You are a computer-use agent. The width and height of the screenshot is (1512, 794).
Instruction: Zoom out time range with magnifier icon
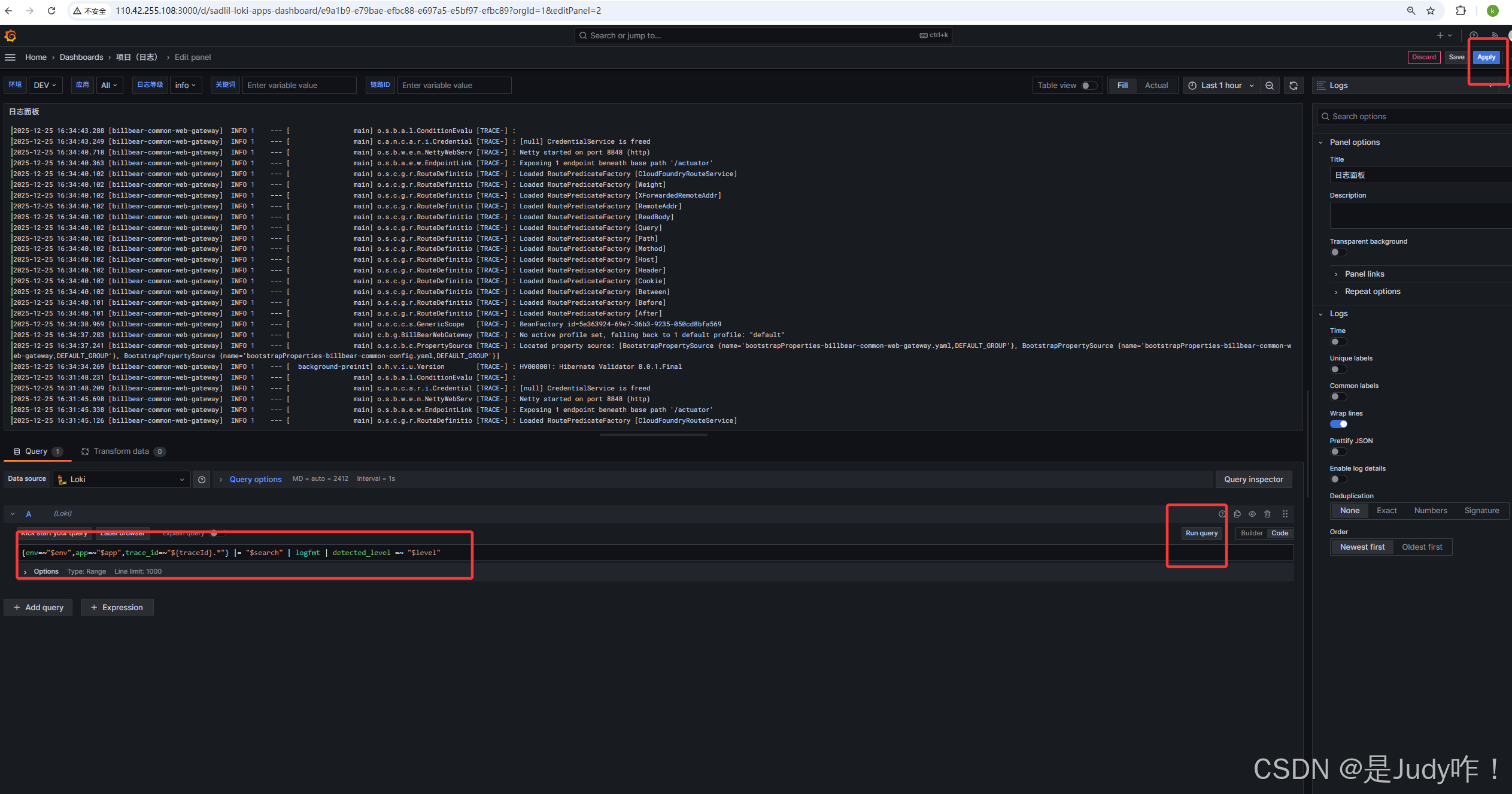point(1270,86)
